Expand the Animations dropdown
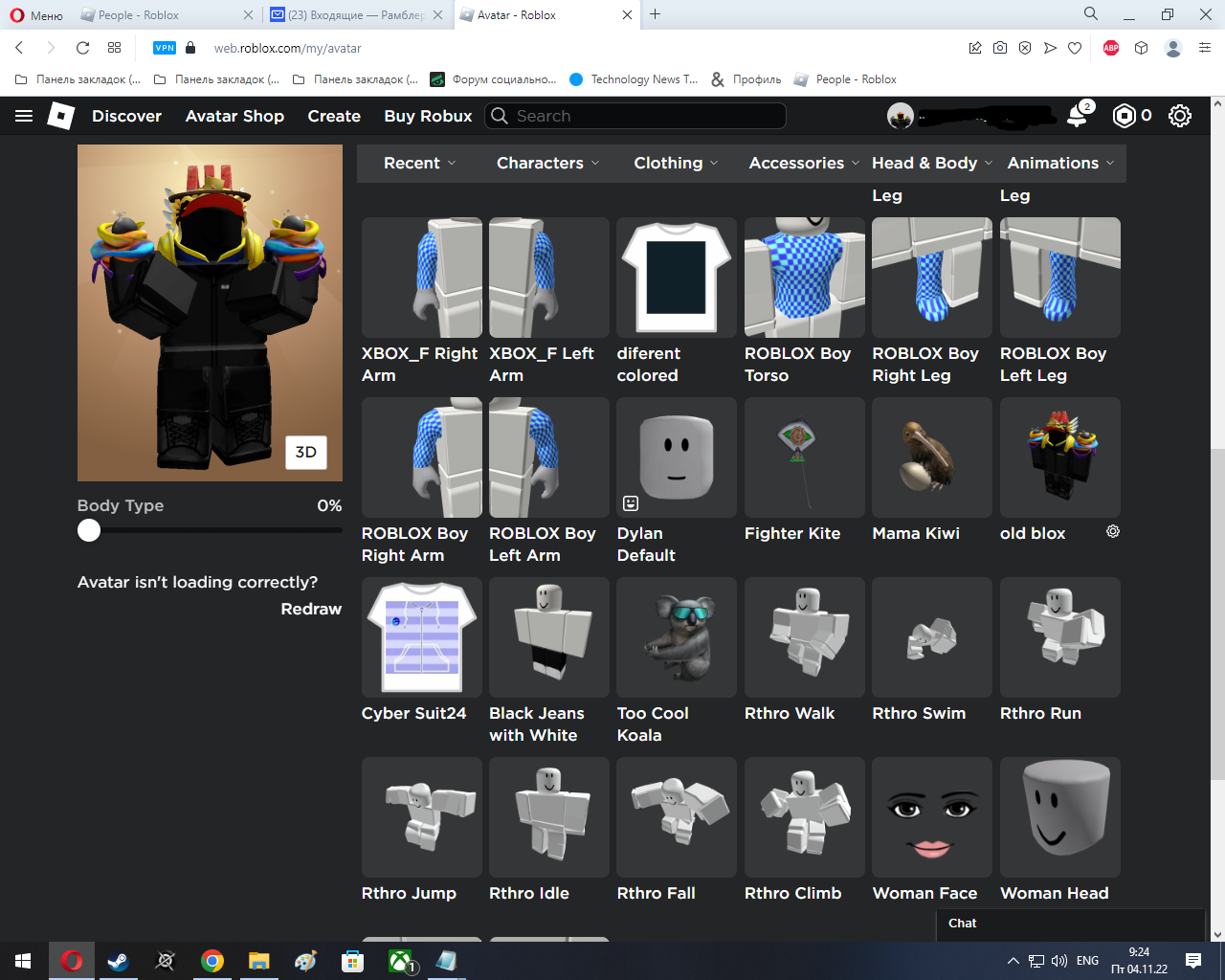 click(1060, 163)
